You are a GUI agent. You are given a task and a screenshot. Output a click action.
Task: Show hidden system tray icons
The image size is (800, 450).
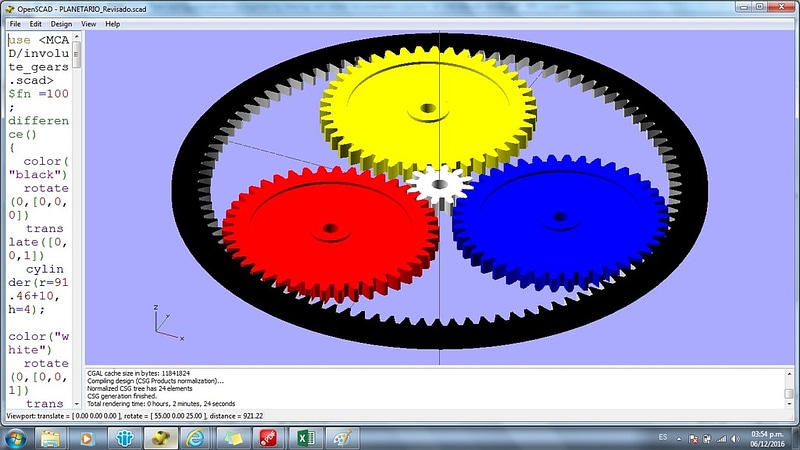(x=679, y=439)
